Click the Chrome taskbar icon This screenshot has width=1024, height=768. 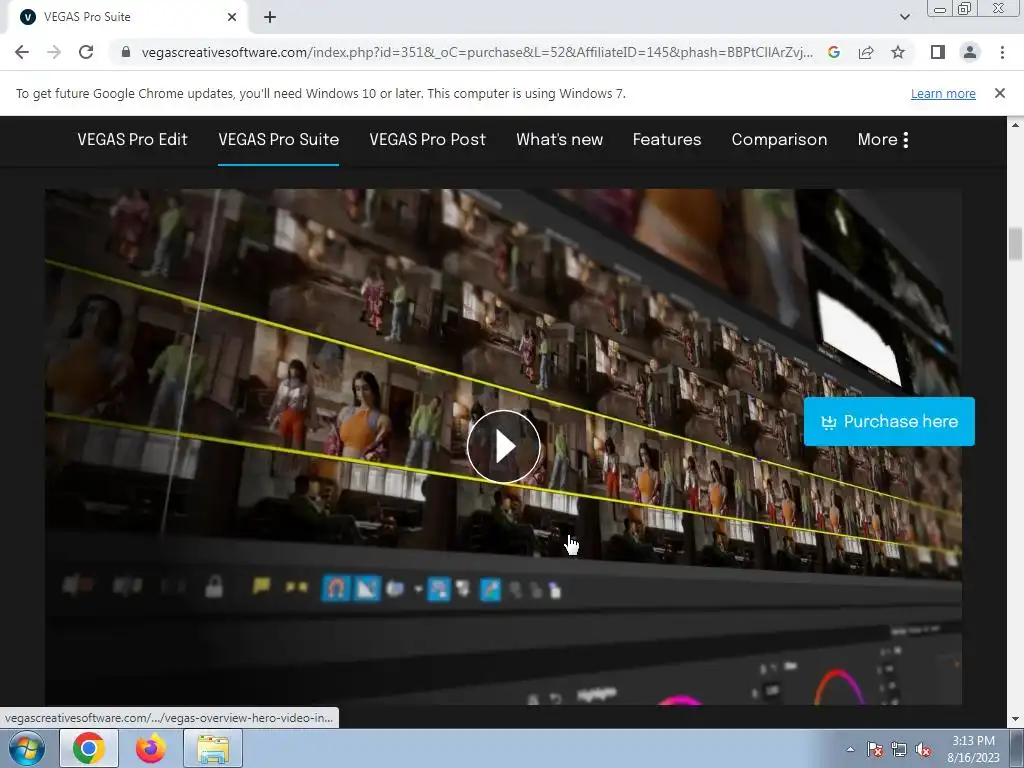[x=89, y=748]
